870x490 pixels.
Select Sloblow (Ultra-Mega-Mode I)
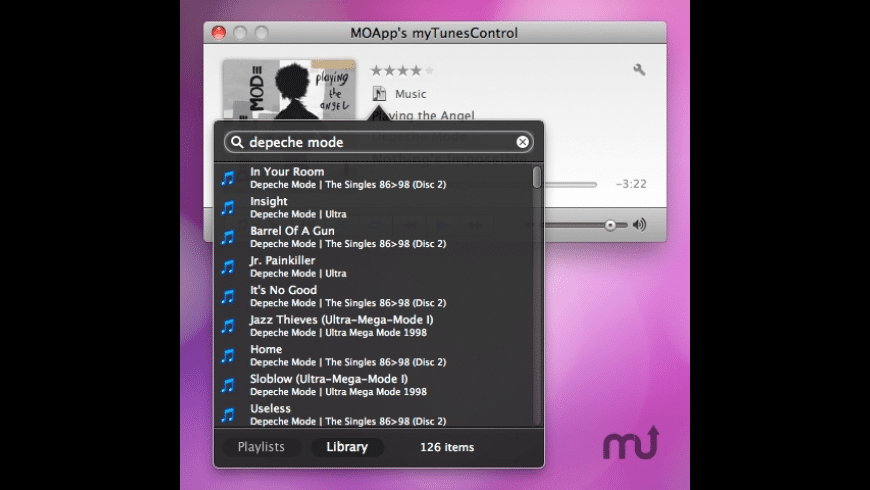373,385
